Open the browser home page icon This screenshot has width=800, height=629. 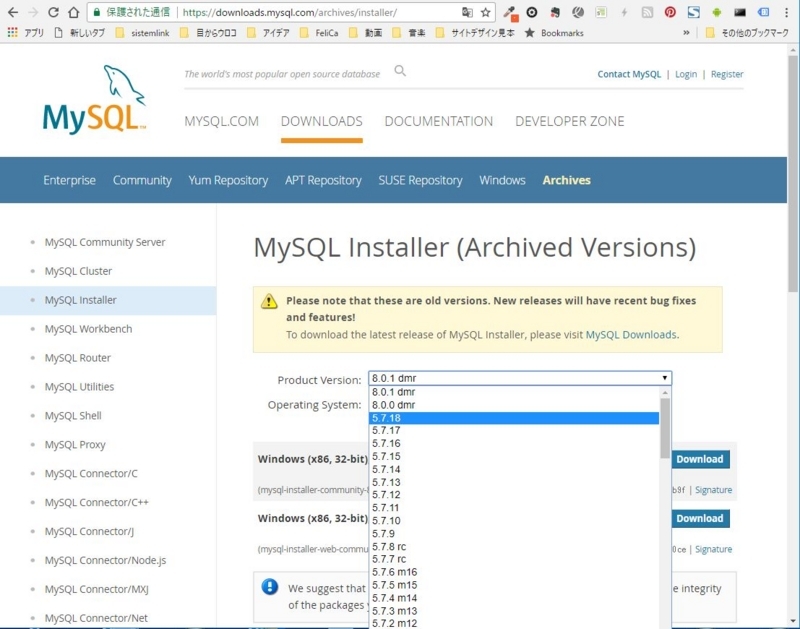point(73,12)
